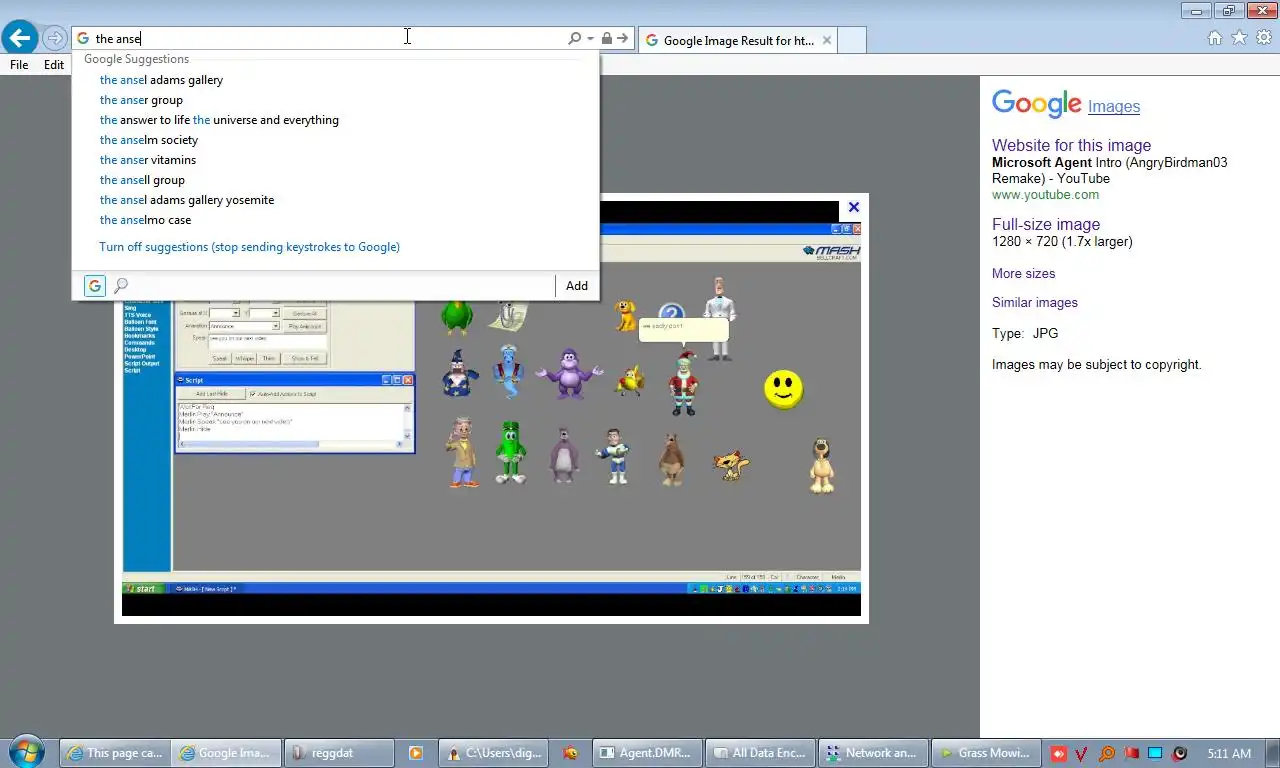Open the Images link beside Google logo
Image resolution: width=1280 pixels, height=768 pixels.
coord(1114,106)
